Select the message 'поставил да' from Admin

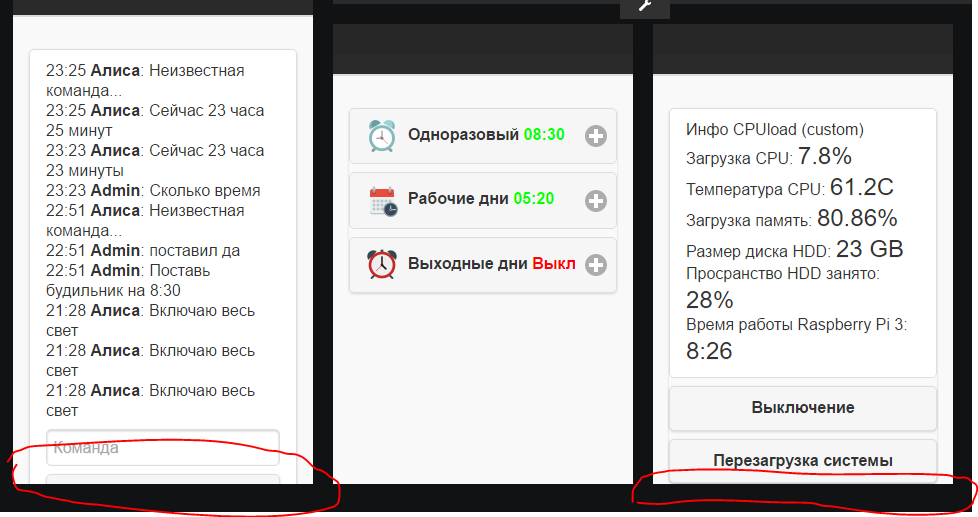tap(195, 251)
